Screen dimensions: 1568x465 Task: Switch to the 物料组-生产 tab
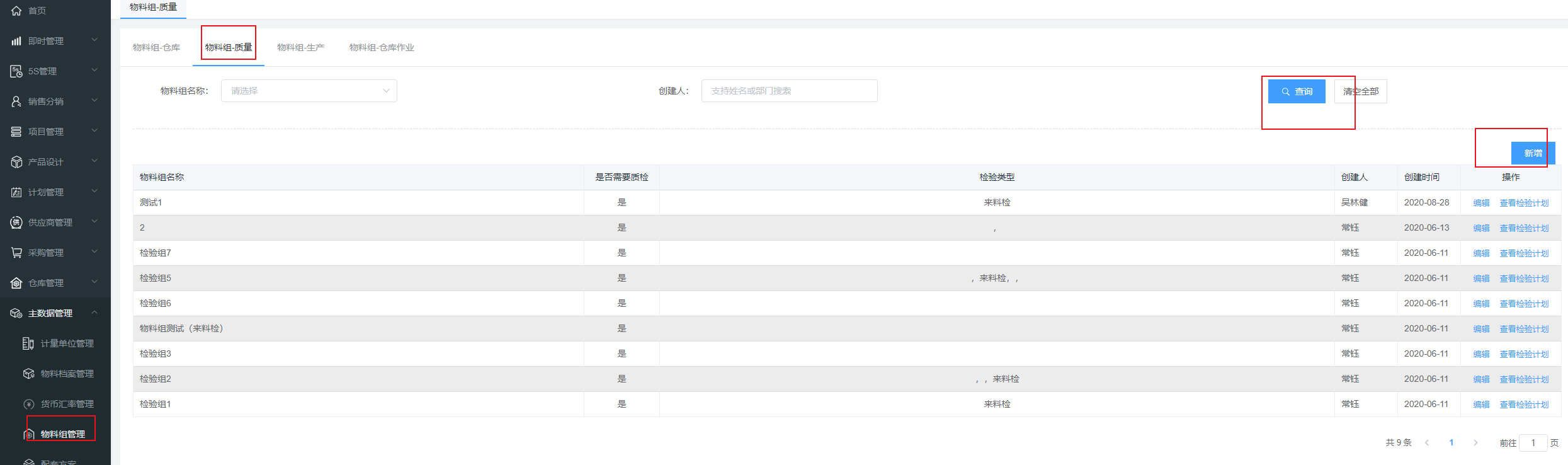300,47
